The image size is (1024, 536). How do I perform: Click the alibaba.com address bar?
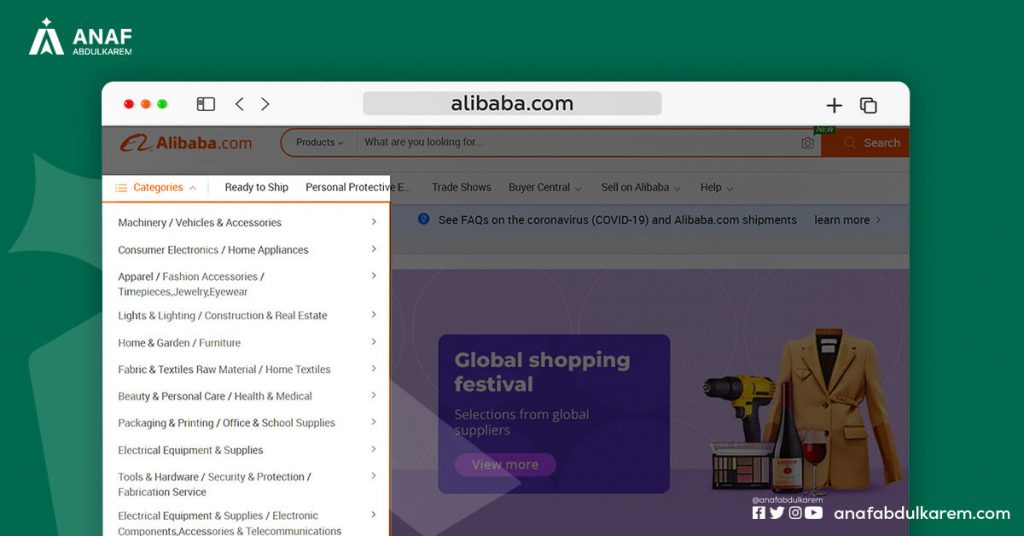(x=512, y=103)
